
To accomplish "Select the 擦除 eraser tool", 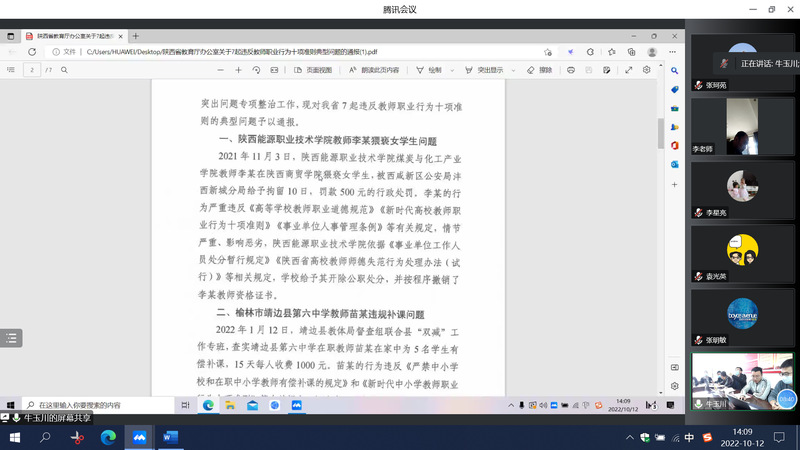I will 540,70.
